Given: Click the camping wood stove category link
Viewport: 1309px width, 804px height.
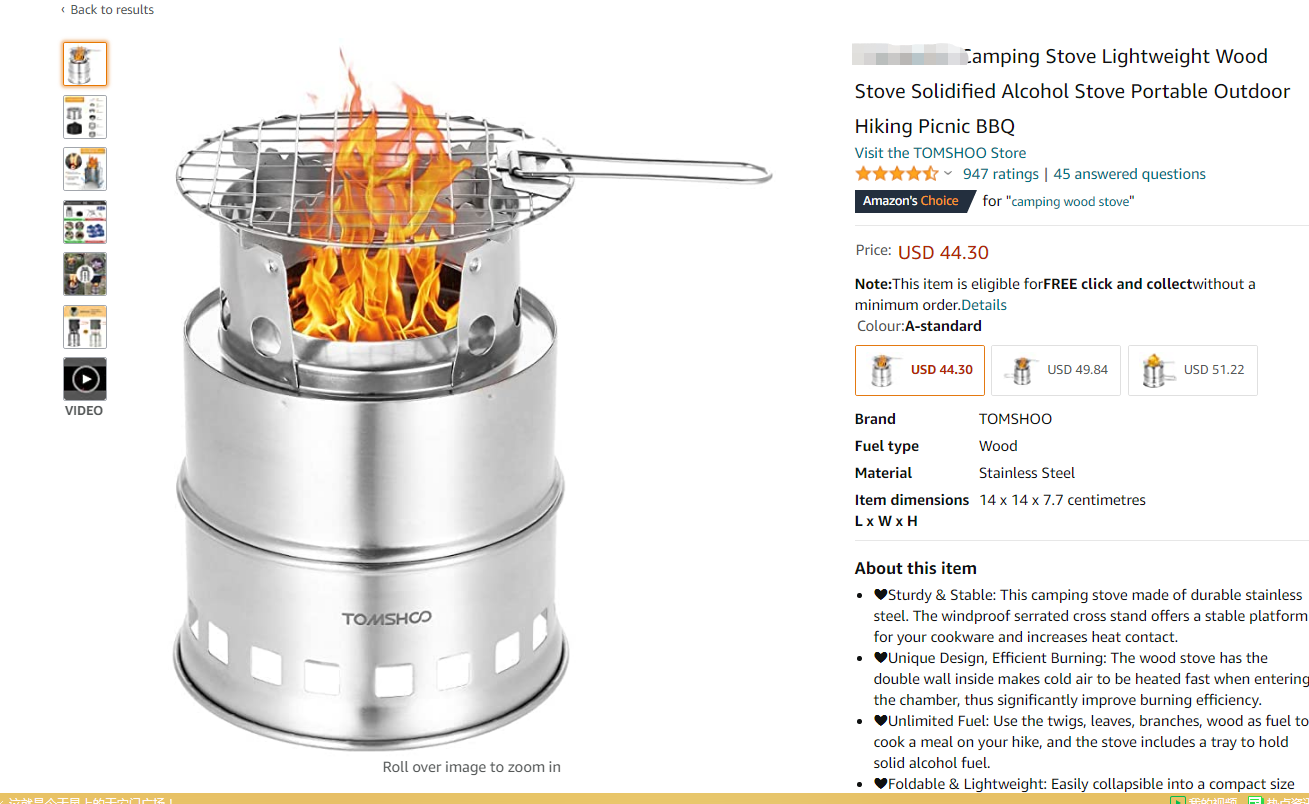Looking at the screenshot, I should 1070,202.
